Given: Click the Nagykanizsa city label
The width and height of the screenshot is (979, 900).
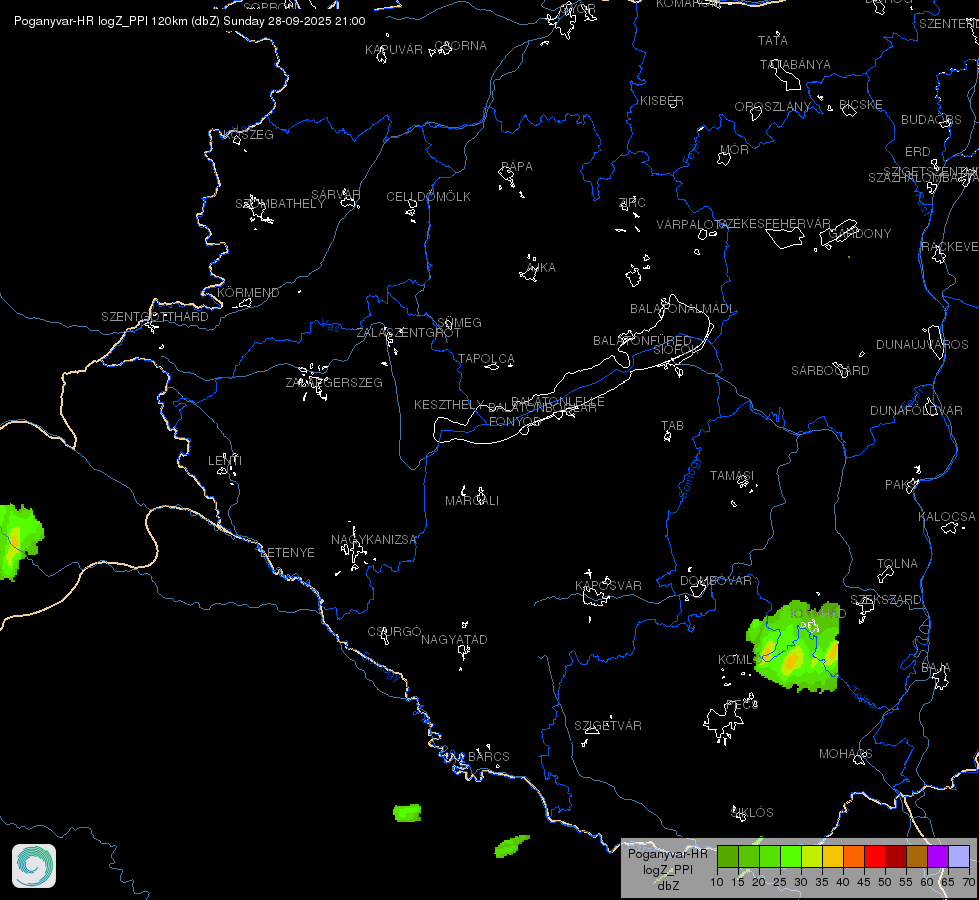Looking at the screenshot, I should pos(373,540).
